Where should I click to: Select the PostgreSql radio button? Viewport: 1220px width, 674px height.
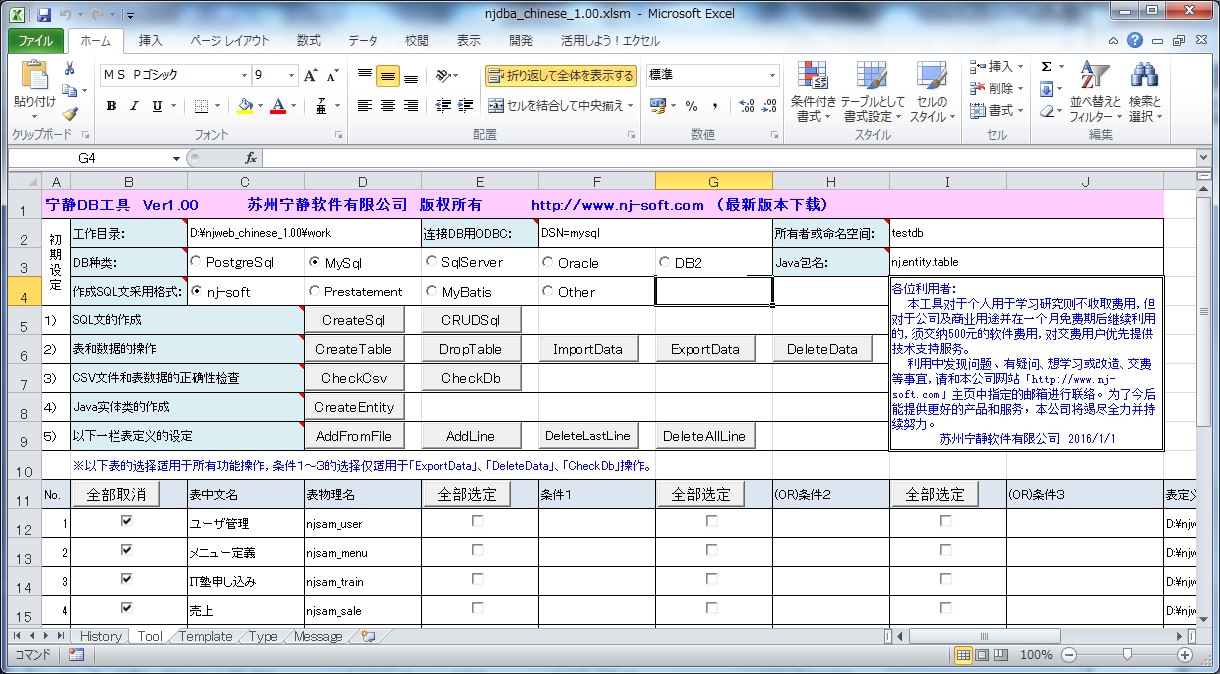[195, 262]
